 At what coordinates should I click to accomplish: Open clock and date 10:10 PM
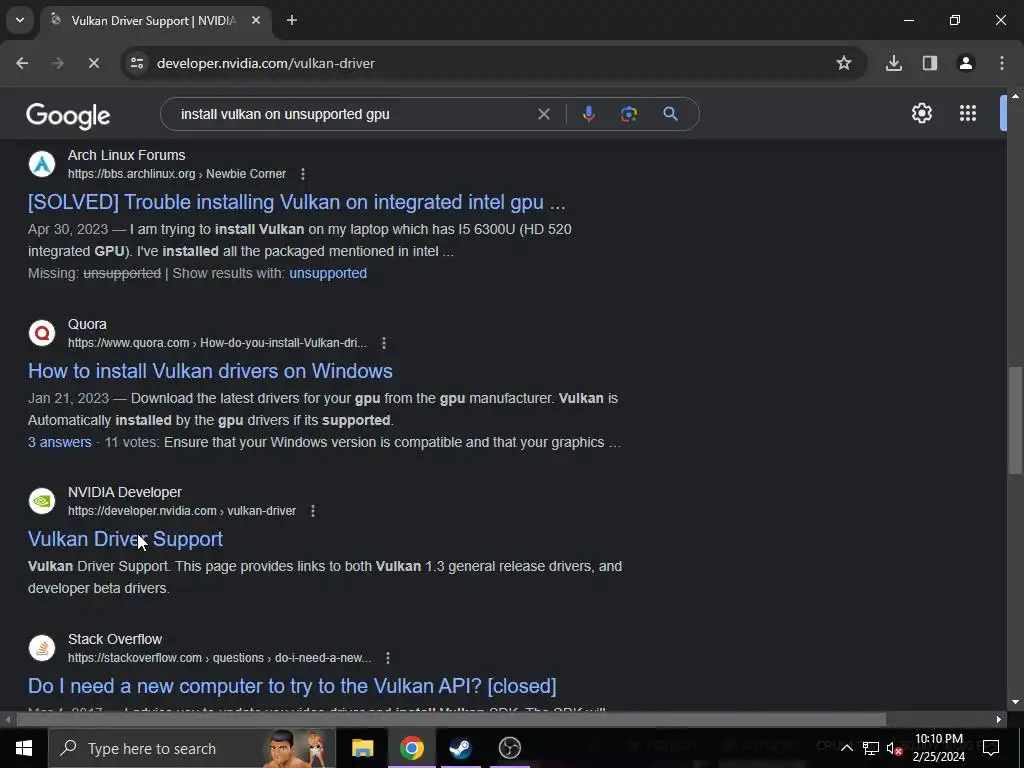pos(938,748)
